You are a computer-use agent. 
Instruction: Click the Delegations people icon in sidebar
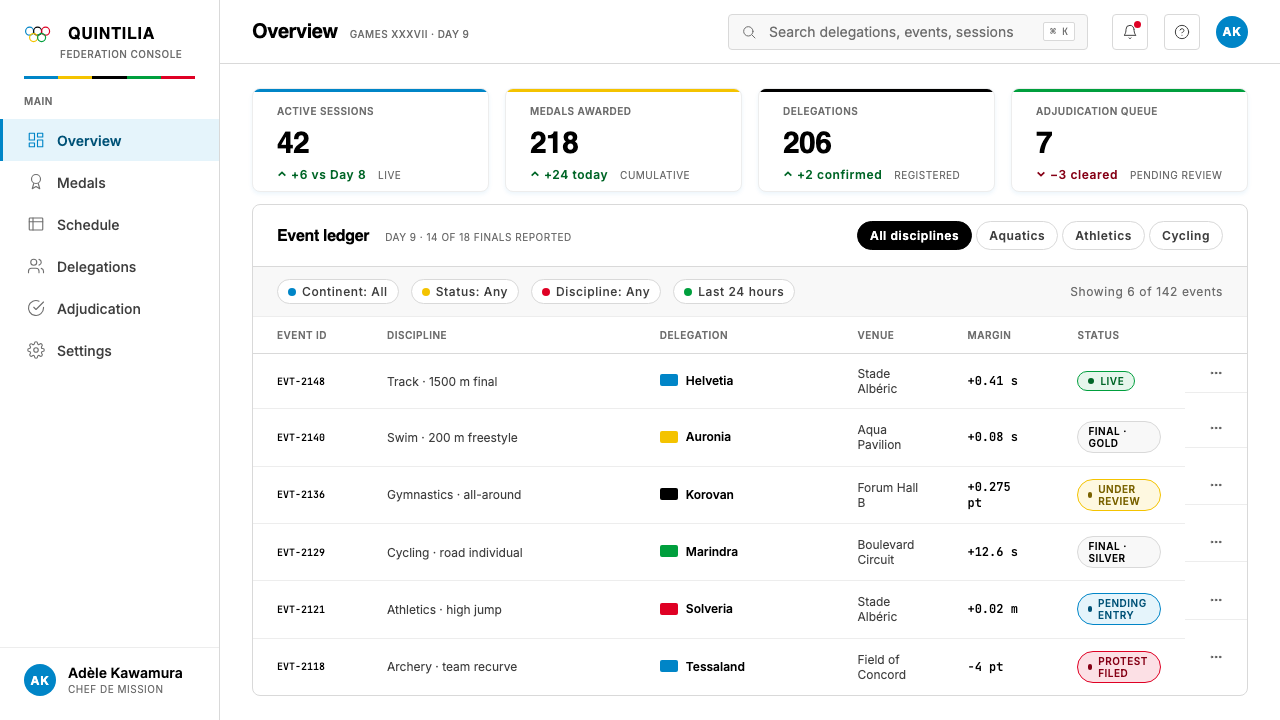[36, 267]
